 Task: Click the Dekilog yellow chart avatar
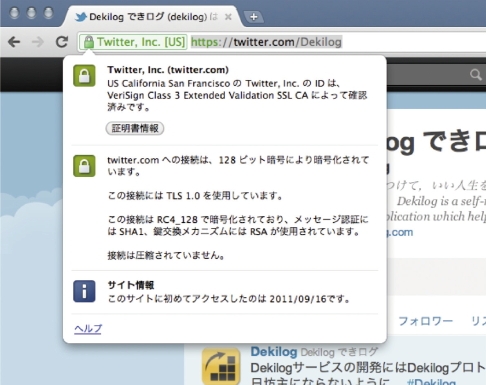(221, 366)
